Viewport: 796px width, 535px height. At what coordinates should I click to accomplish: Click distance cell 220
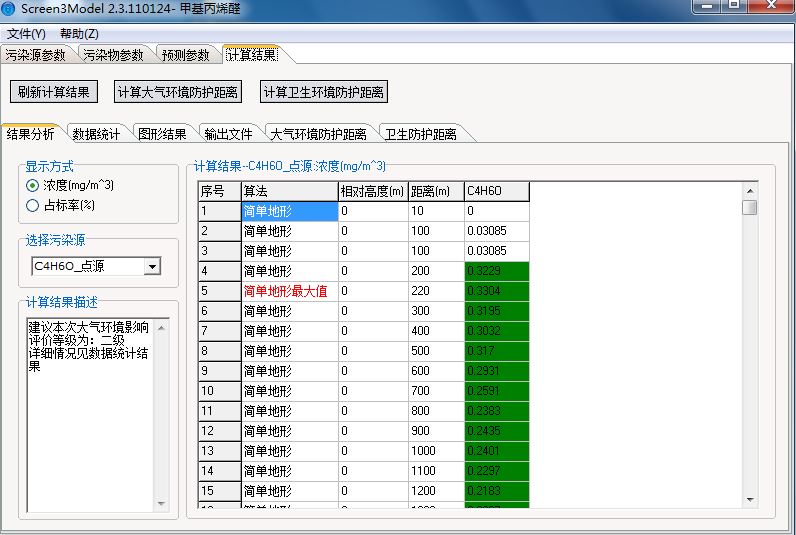436,291
